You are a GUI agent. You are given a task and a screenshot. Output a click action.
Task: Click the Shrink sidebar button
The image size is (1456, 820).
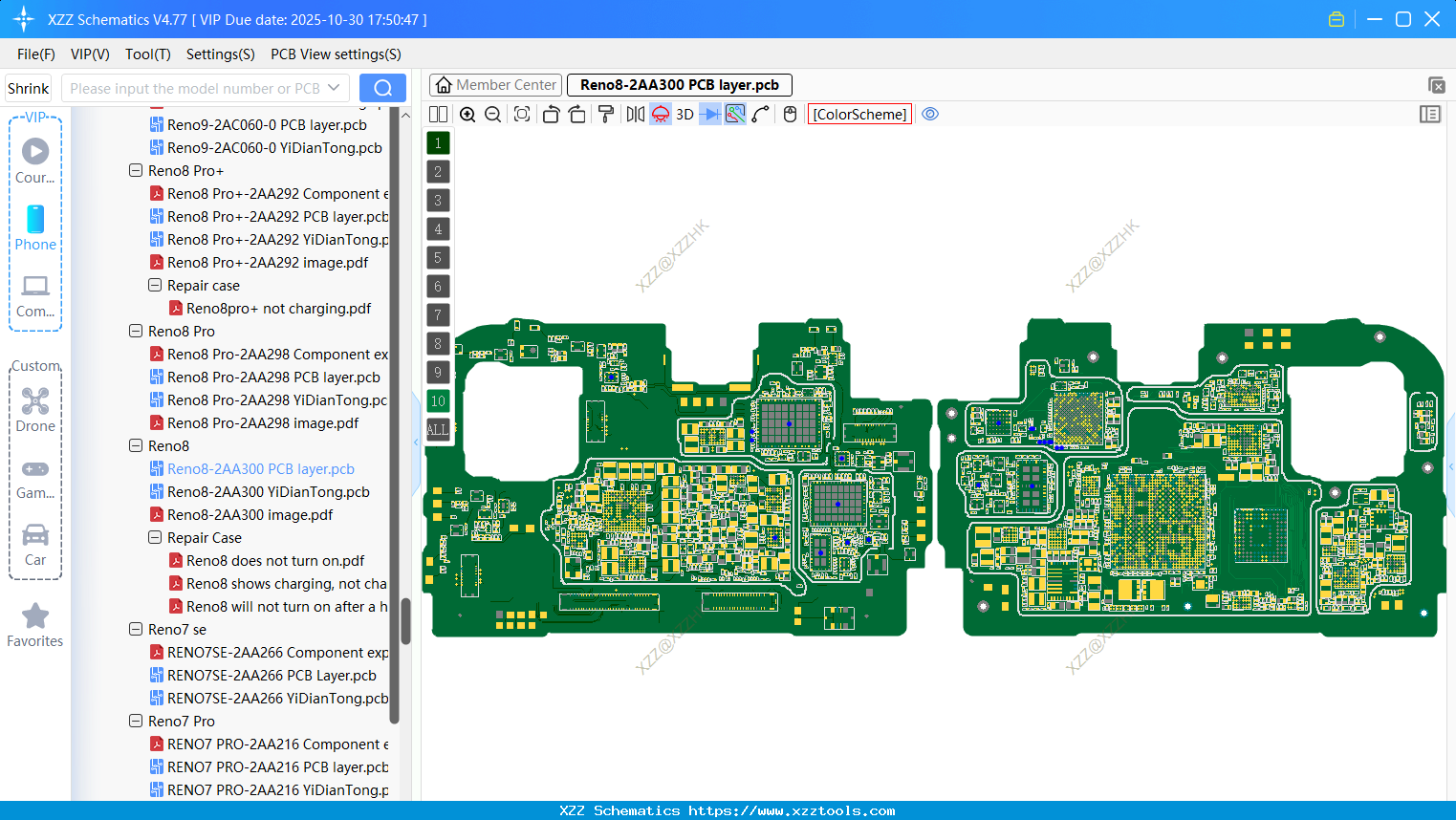point(28,87)
